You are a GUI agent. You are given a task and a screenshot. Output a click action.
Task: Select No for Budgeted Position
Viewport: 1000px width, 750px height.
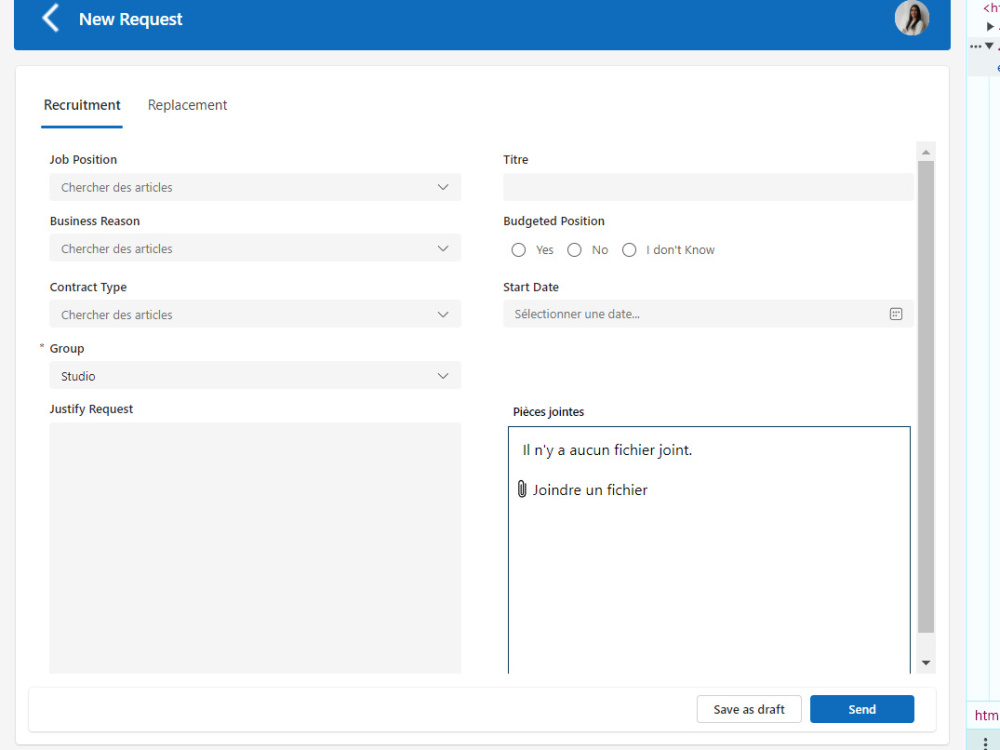575,249
